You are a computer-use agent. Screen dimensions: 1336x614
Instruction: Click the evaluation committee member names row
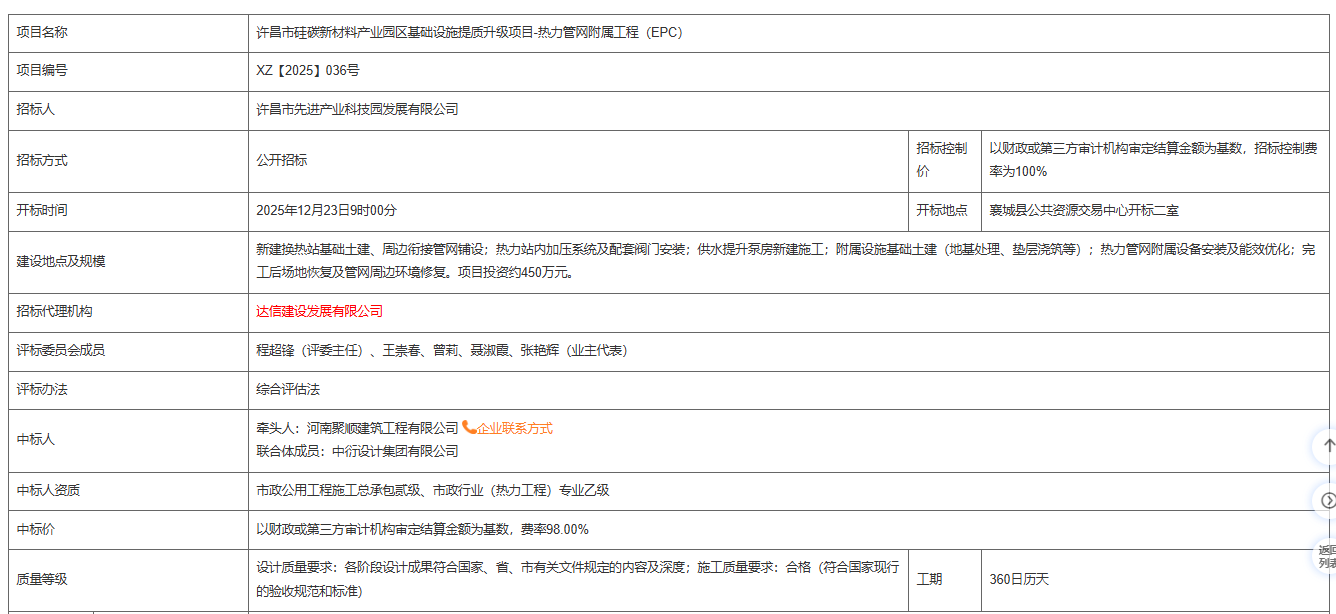tap(441, 351)
